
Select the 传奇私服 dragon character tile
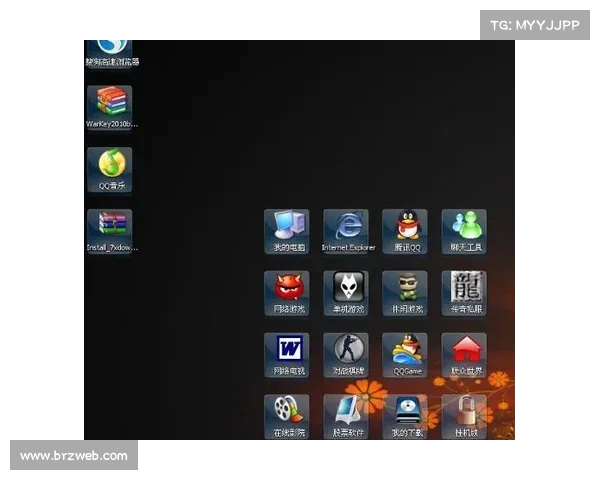[465, 293]
